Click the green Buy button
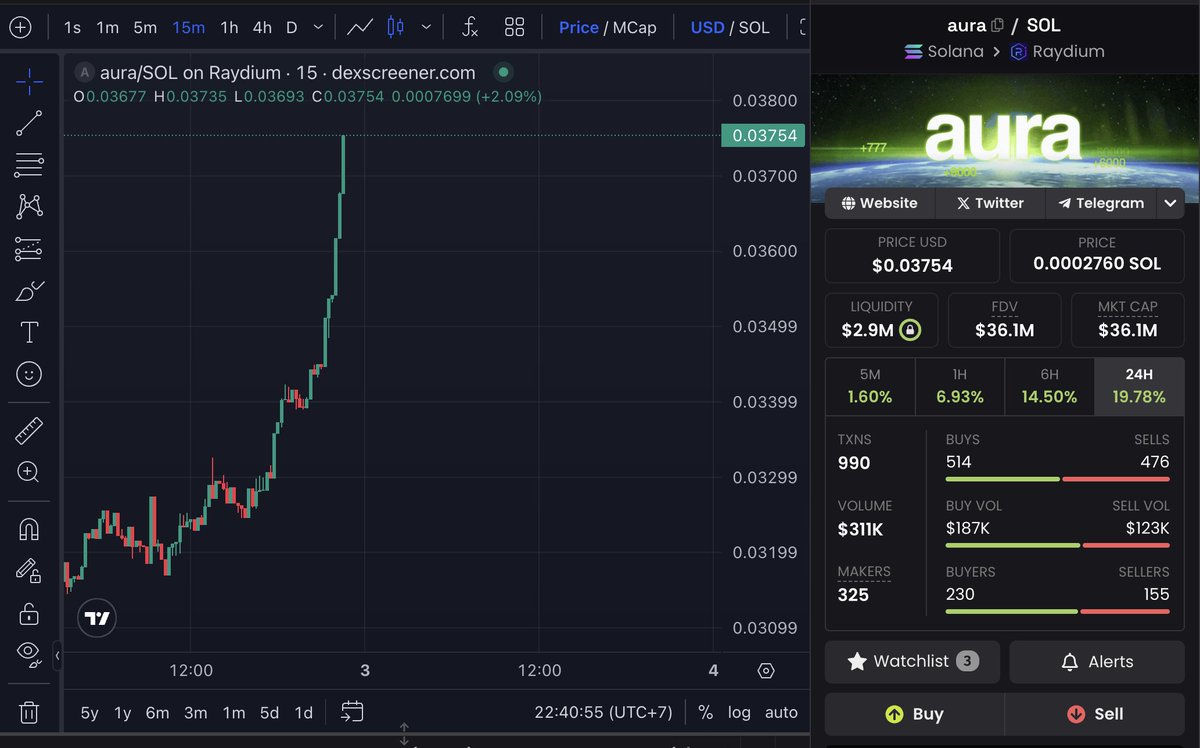The image size is (1200, 748). click(x=913, y=714)
